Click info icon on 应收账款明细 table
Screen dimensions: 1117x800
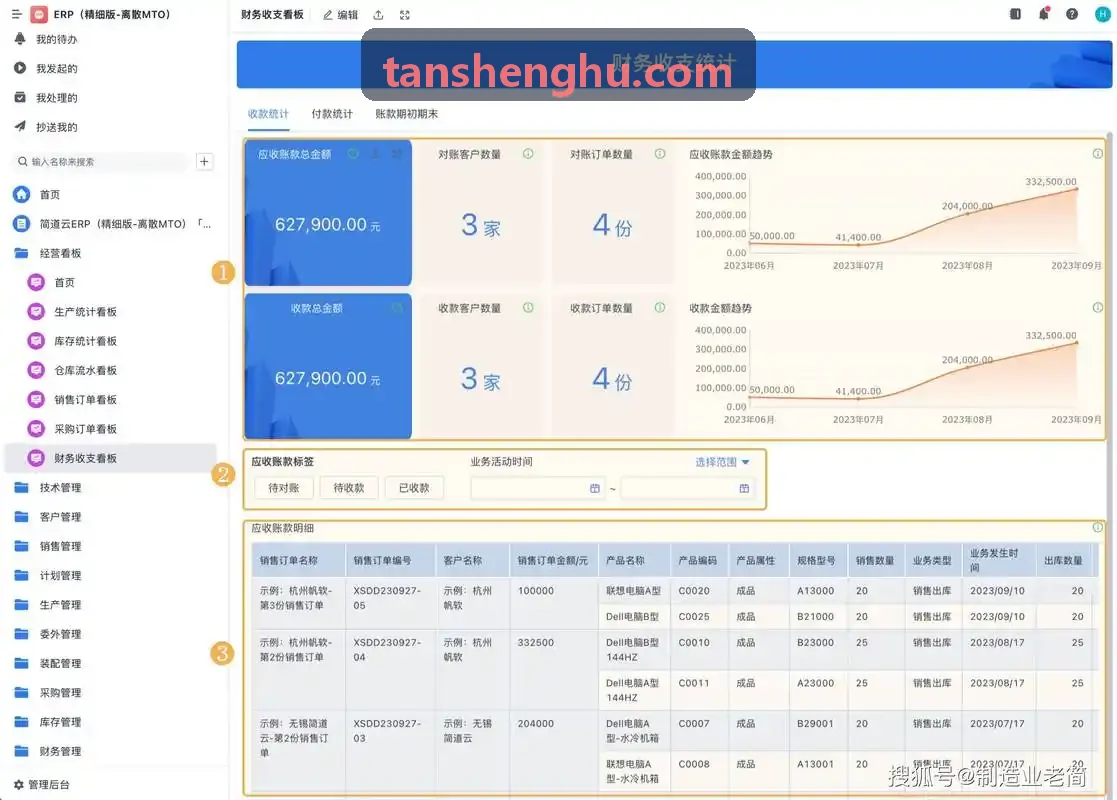pyautogui.click(x=1097, y=528)
